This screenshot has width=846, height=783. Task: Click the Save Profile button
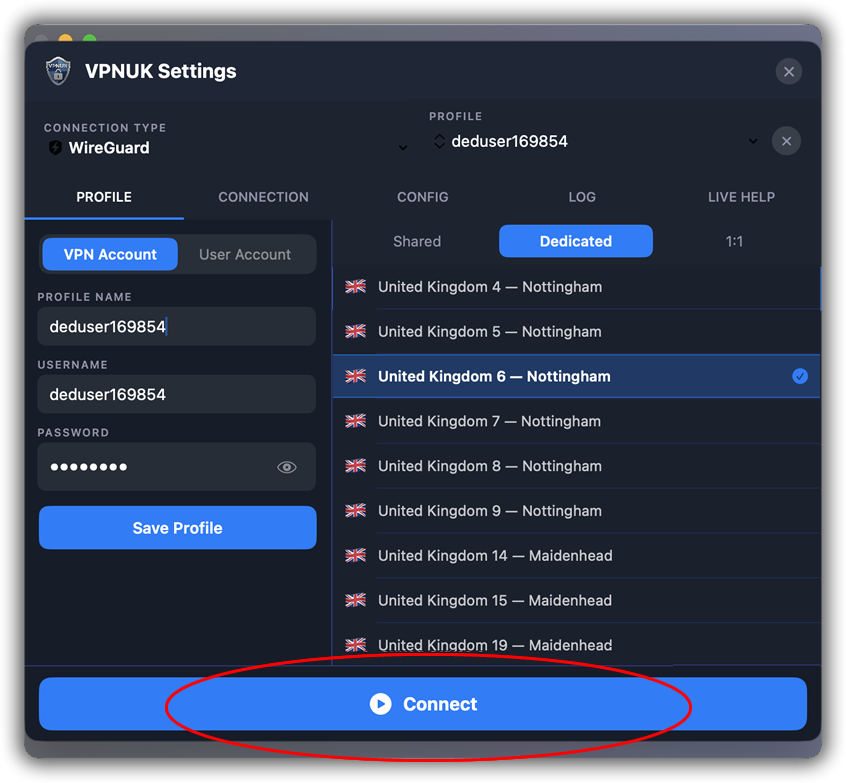(178, 528)
